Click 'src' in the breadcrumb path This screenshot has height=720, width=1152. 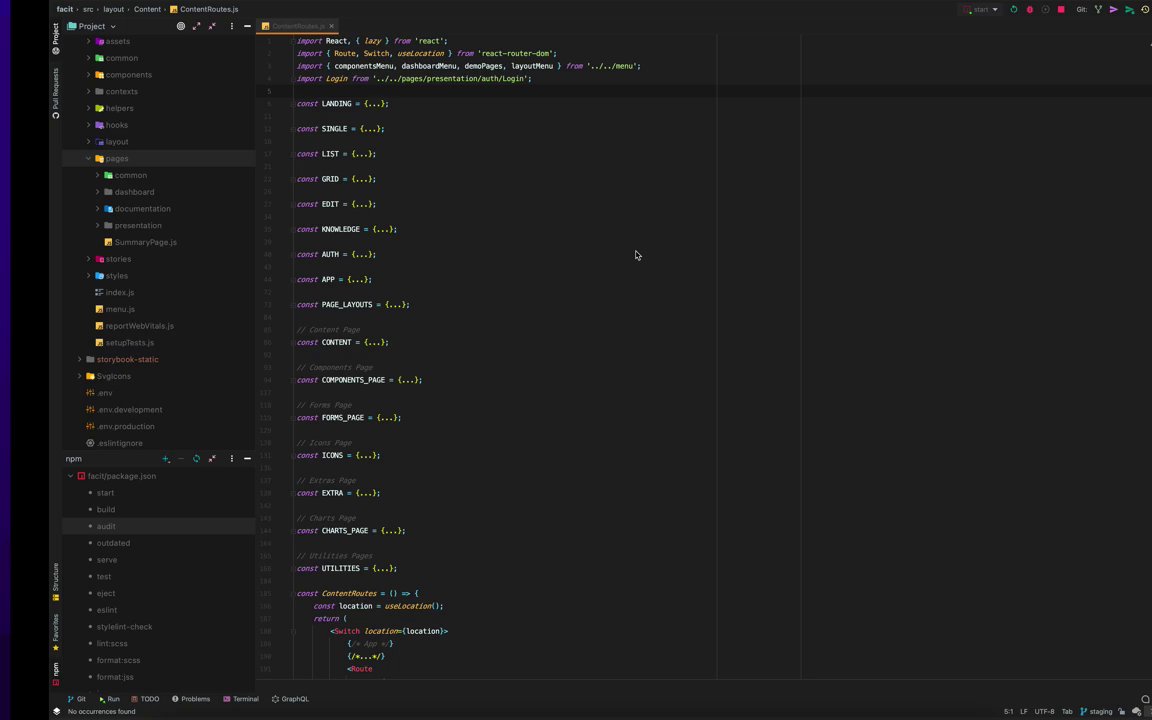point(88,10)
